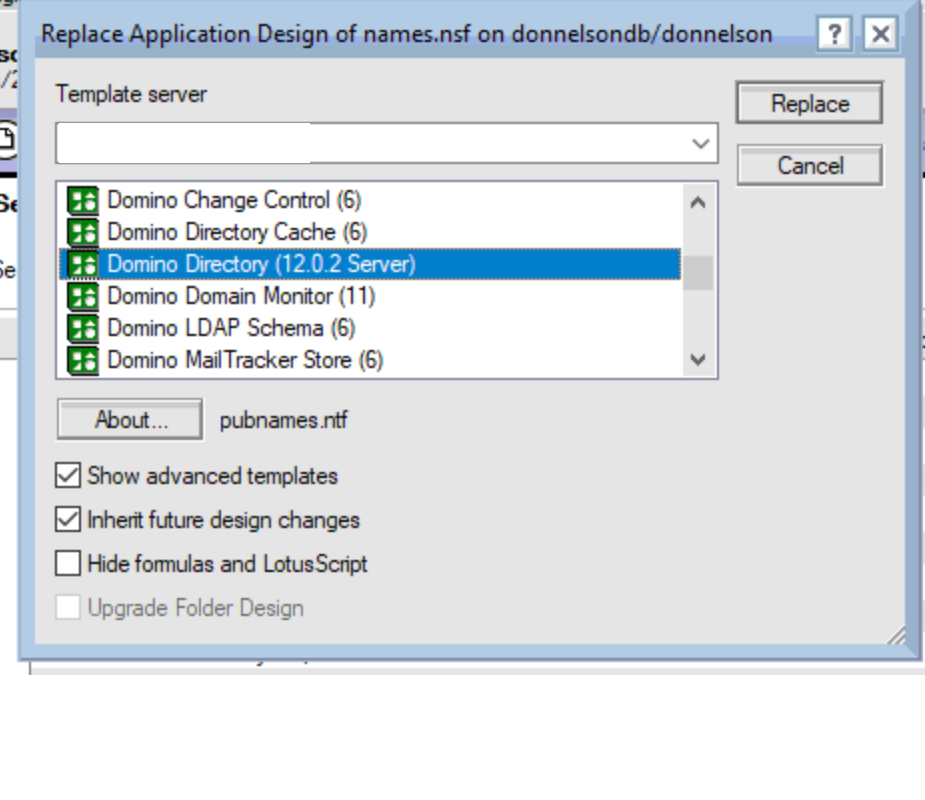Click the Domino MailTracker Store template icon
Image resolution: width=925 pixels, height=800 pixels.
tap(83, 360)
